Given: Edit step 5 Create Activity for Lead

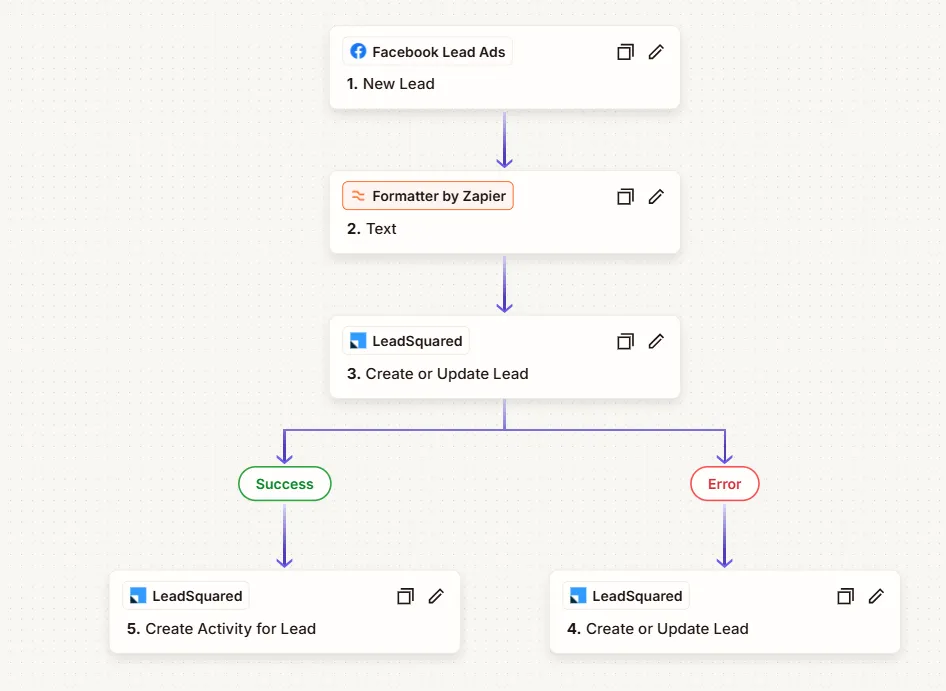Looking at the screenshot, I should tap(436, 597).
